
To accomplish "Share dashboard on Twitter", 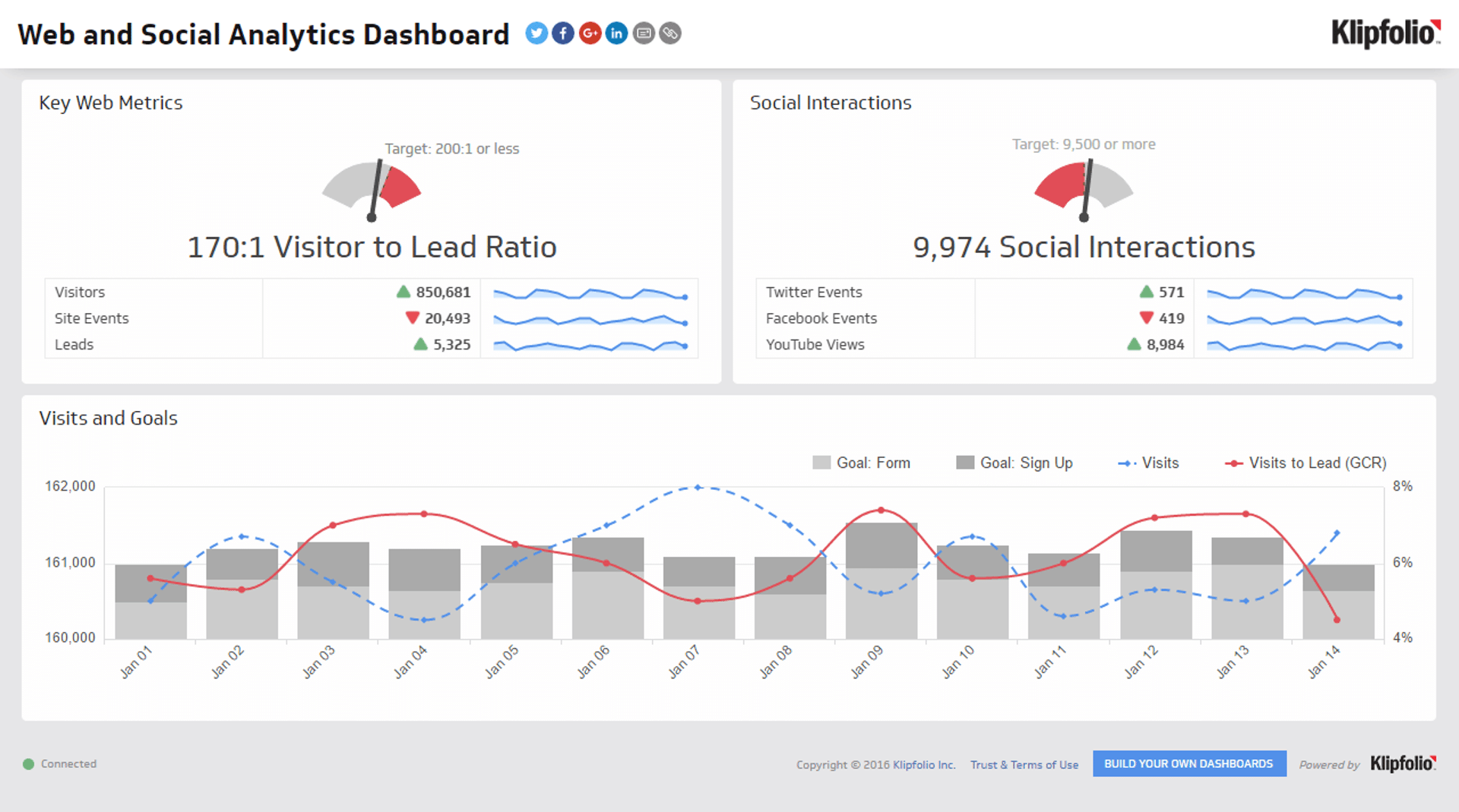I will point(536,33).
